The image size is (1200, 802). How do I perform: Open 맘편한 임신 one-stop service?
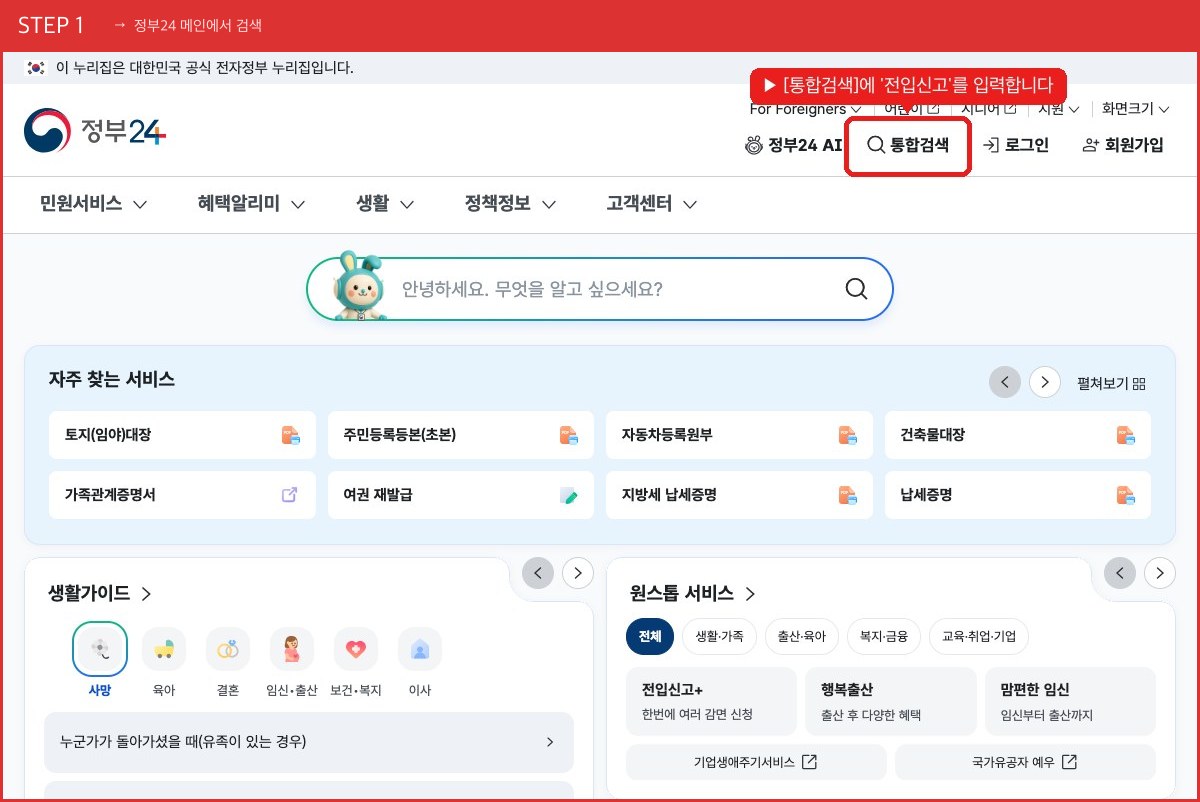pos(1070,701)
